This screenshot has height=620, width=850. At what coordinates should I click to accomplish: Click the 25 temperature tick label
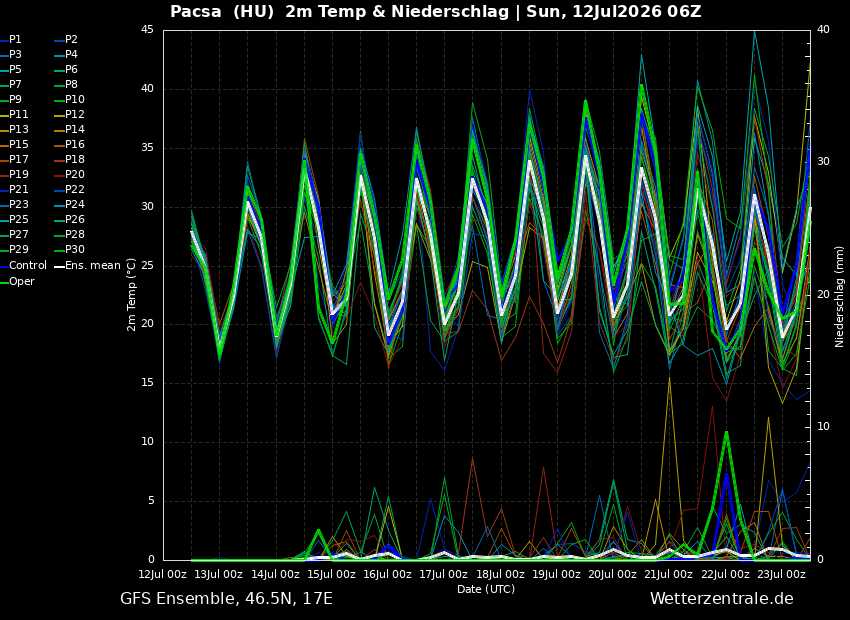[x=148, y=266]
